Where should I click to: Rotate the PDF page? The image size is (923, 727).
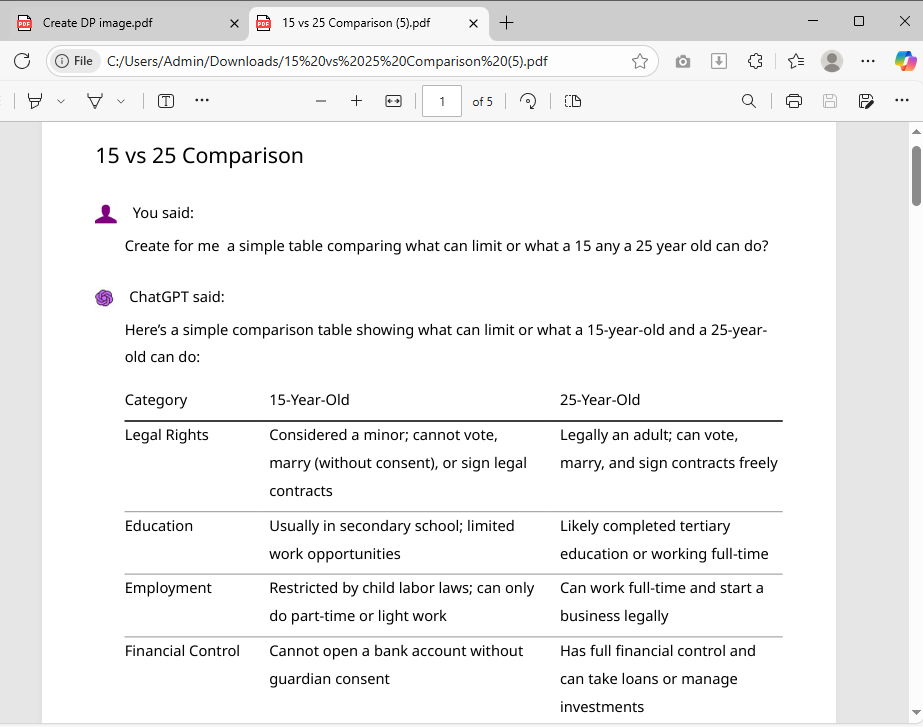tap(527, 101)
